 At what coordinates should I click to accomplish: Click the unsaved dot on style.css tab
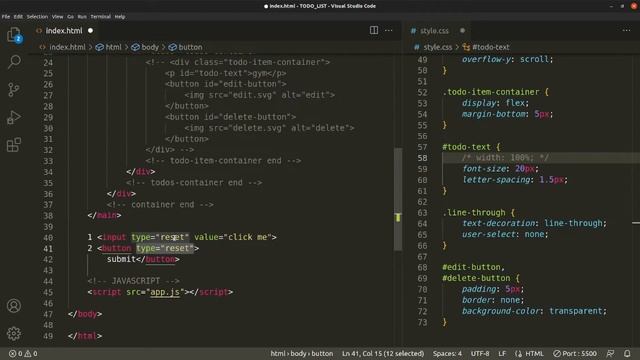[462, 31]
